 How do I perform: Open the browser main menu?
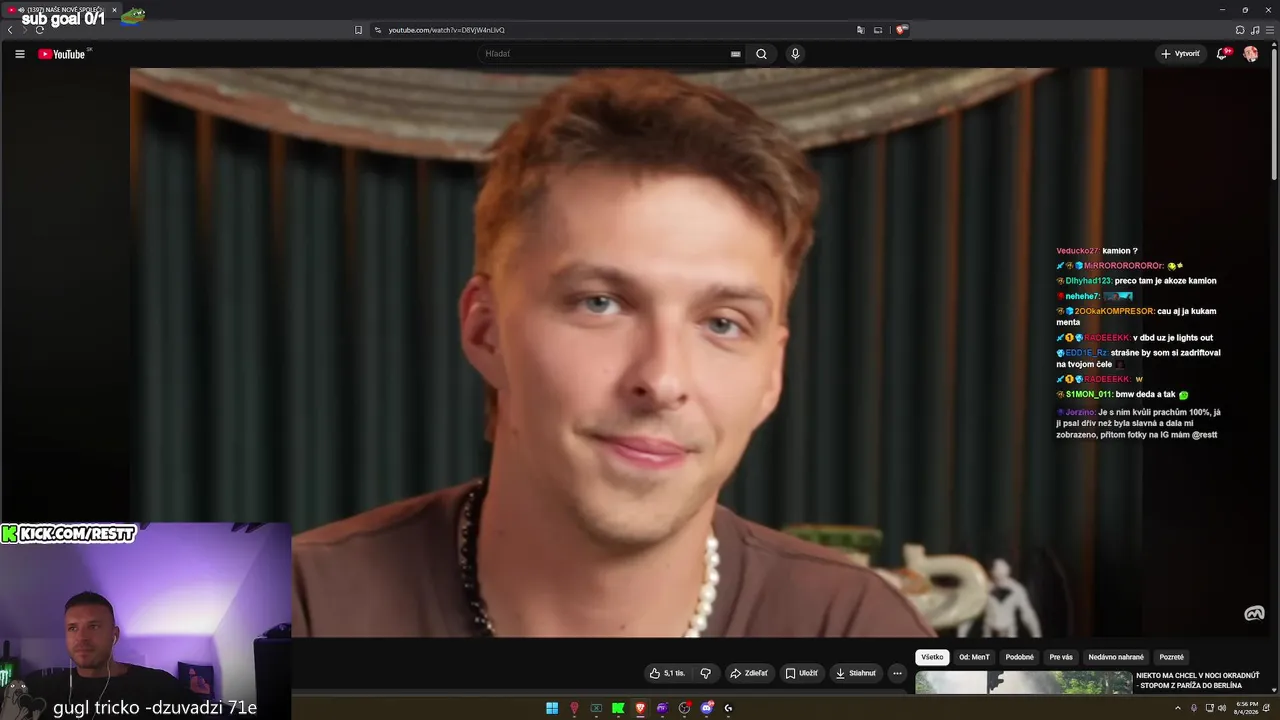point(1268,30)
